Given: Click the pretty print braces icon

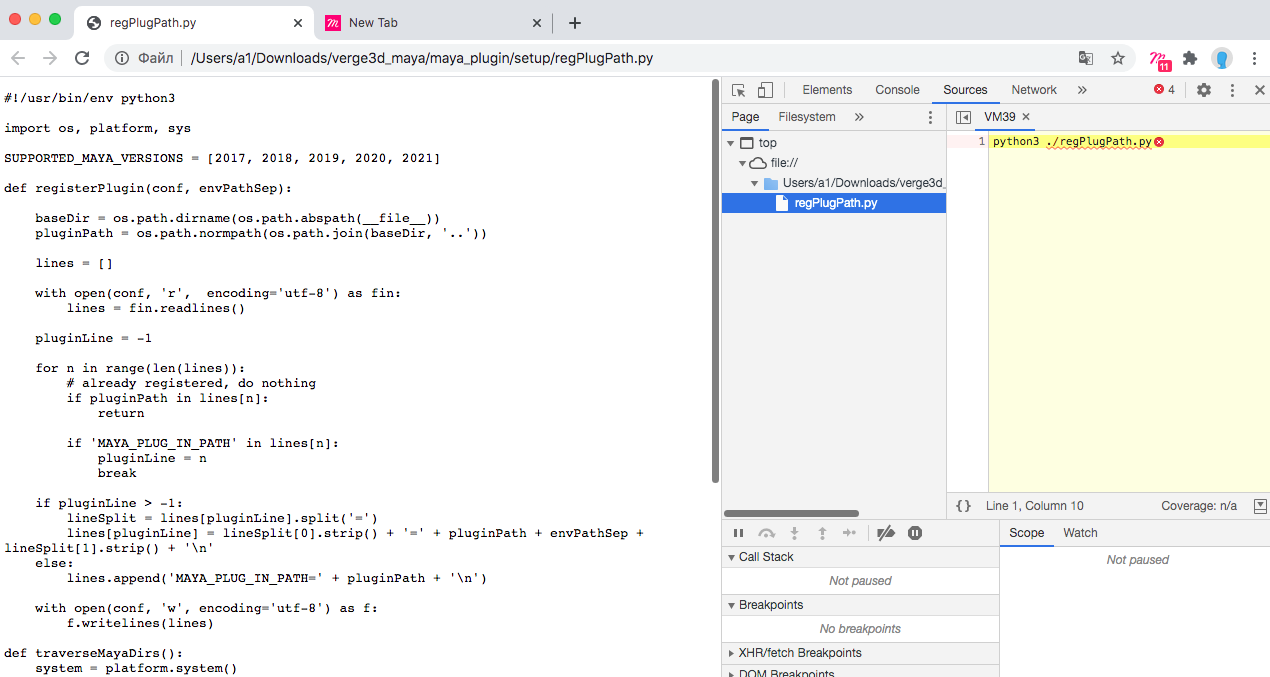Looking at the screenshot, I should tap(963, 506).
